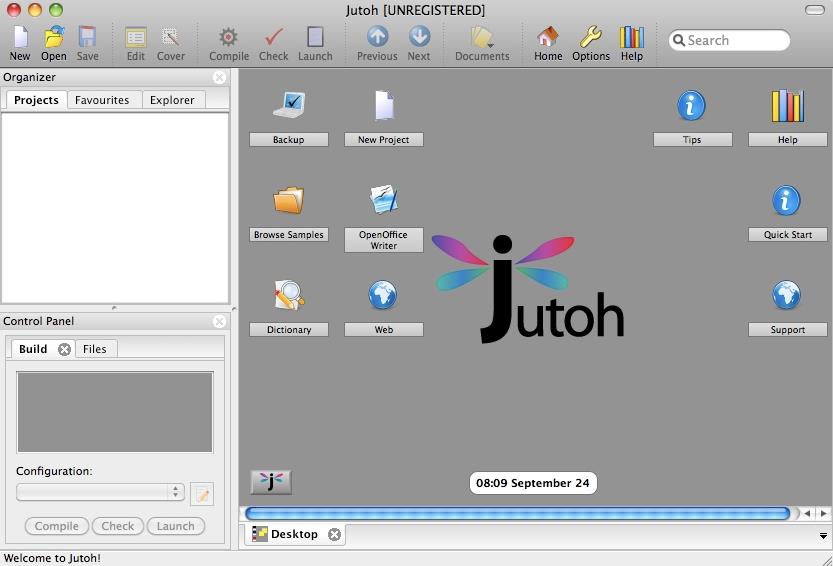Click the Browse Samples folder icon

(x=288, y=200)
